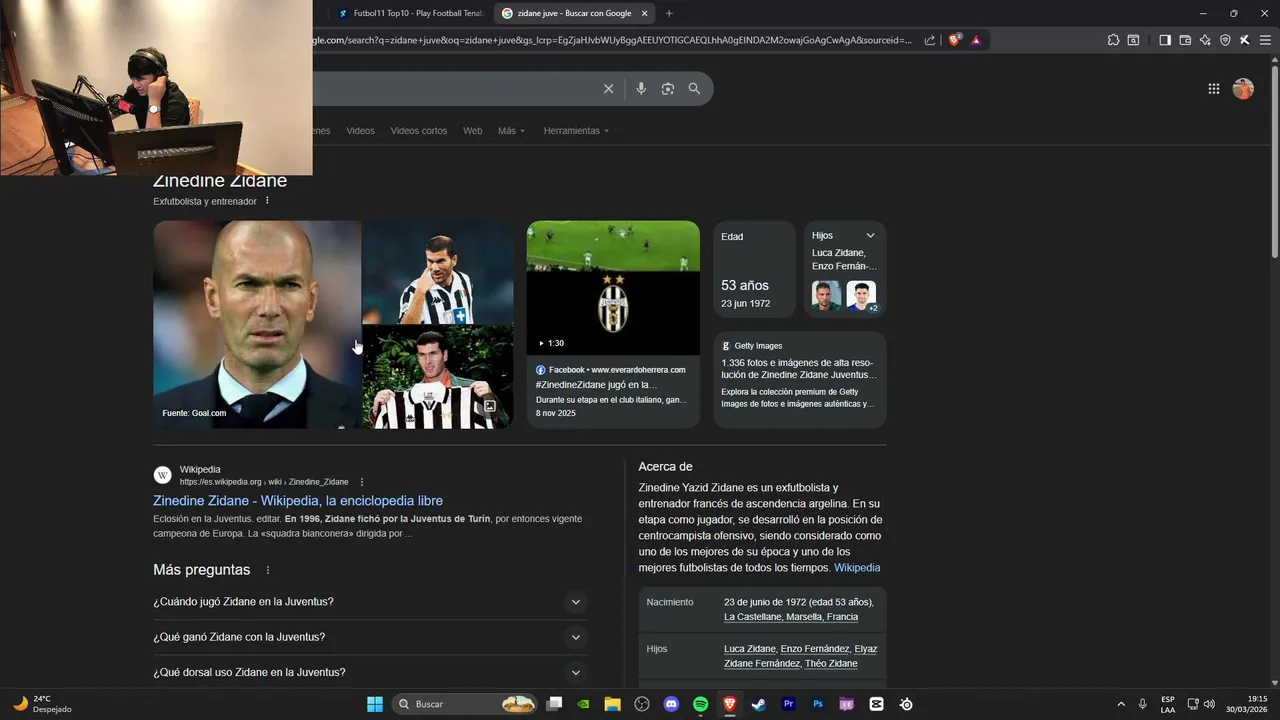This screenshot has height=720, width=1280.
Task: Open OBS Studio from the taskbar
Action: click(x=642, y=704)
